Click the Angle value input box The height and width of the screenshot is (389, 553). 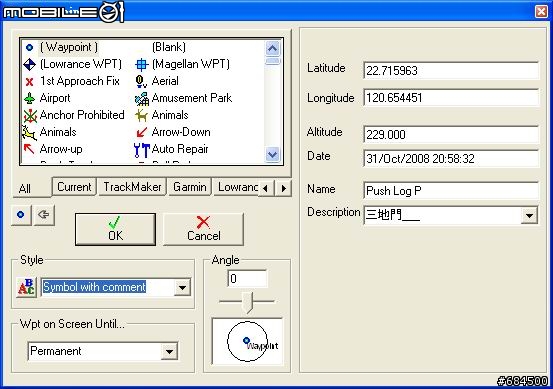point(247,279)
